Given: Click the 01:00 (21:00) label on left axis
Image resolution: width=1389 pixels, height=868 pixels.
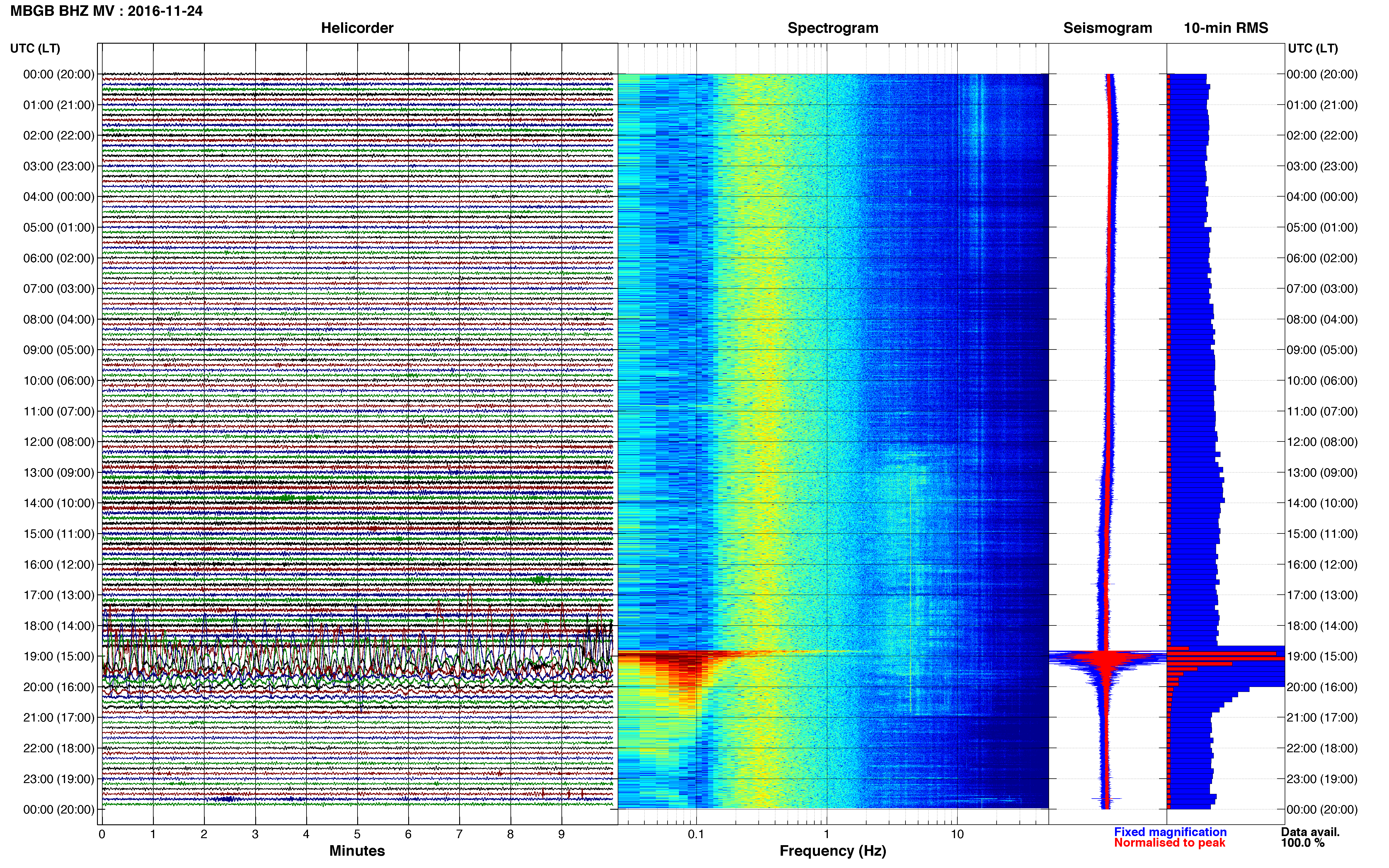Looking at the screenshot, I should (59, 105).
